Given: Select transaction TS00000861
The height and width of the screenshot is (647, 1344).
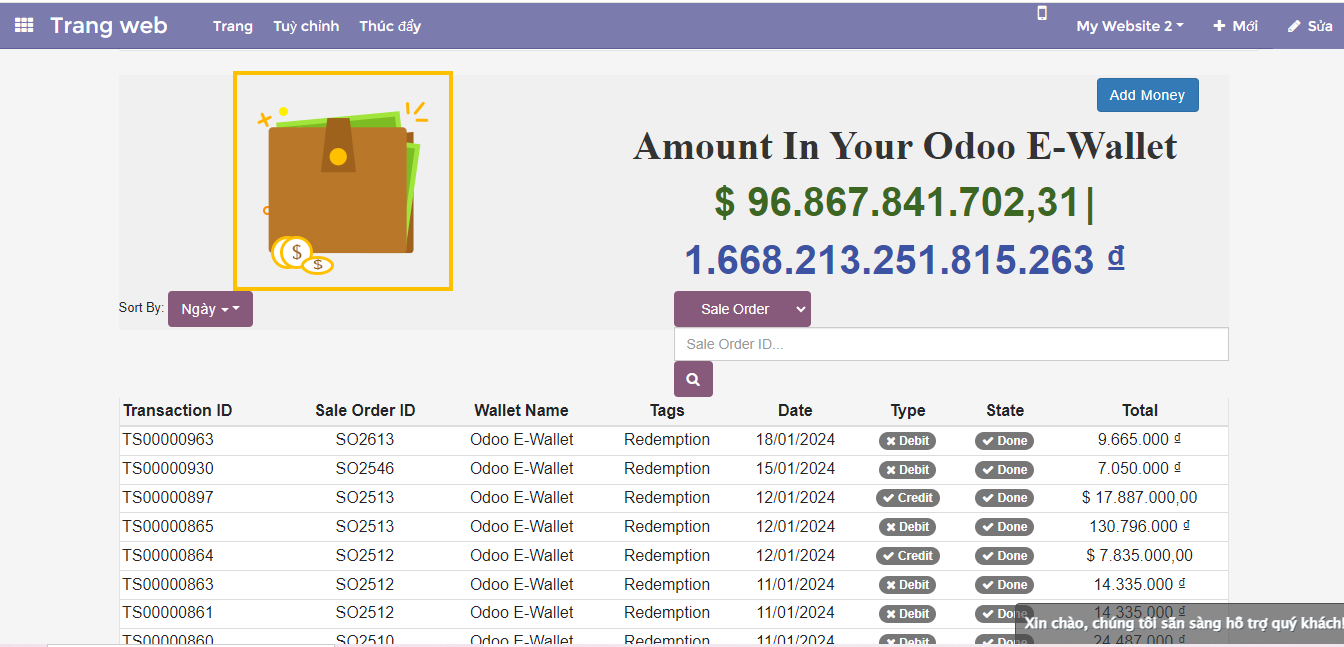Looking at the screenshot, I should click(x=168, y=612).
